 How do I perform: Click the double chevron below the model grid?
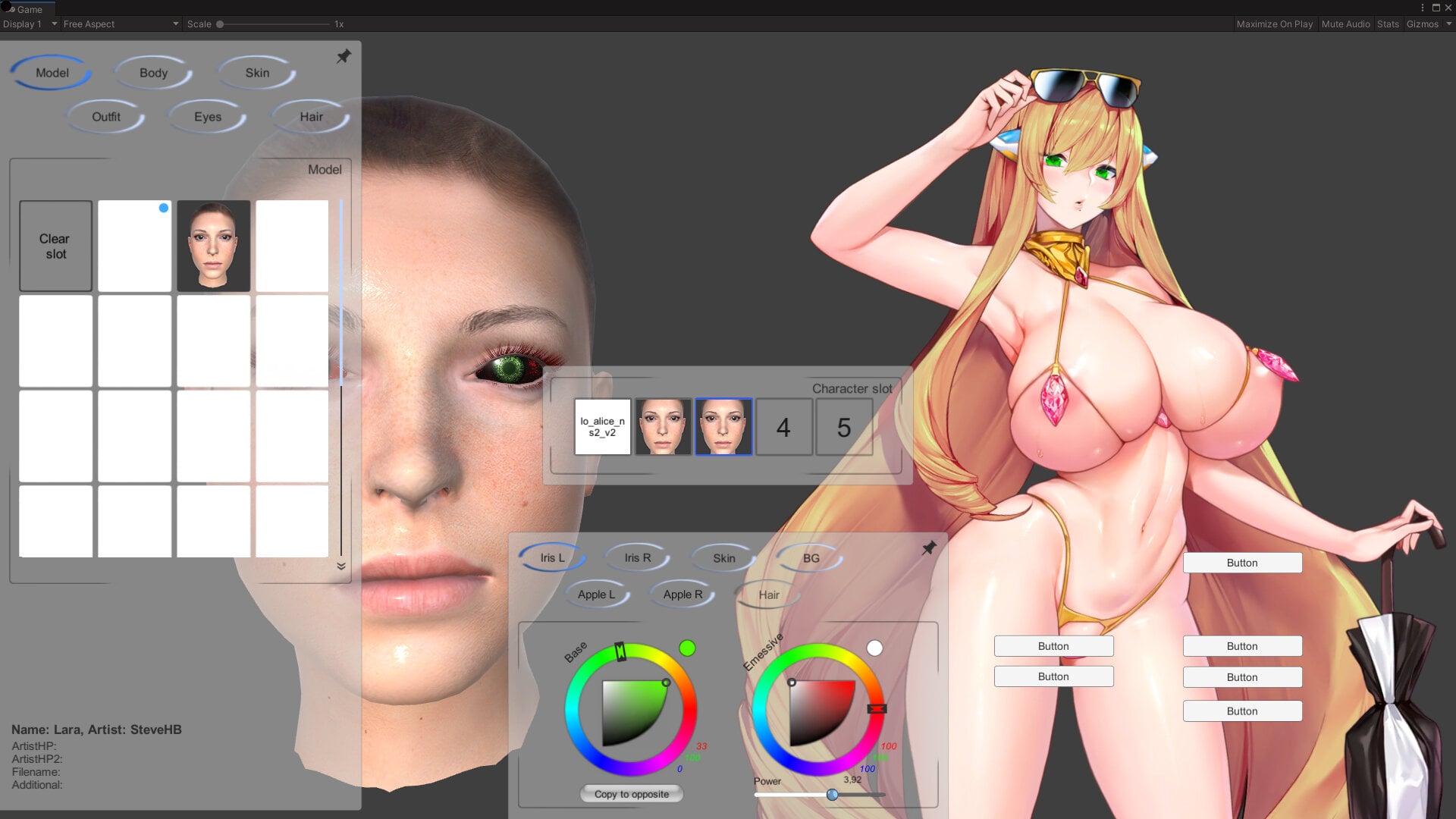coord(341,566)
